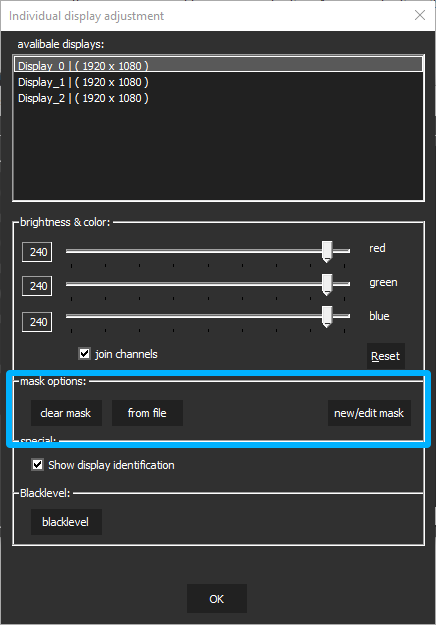Viewport: 436px width, 625px height.
Task: Open the blacklevel settings button
Action: (66, 522)
